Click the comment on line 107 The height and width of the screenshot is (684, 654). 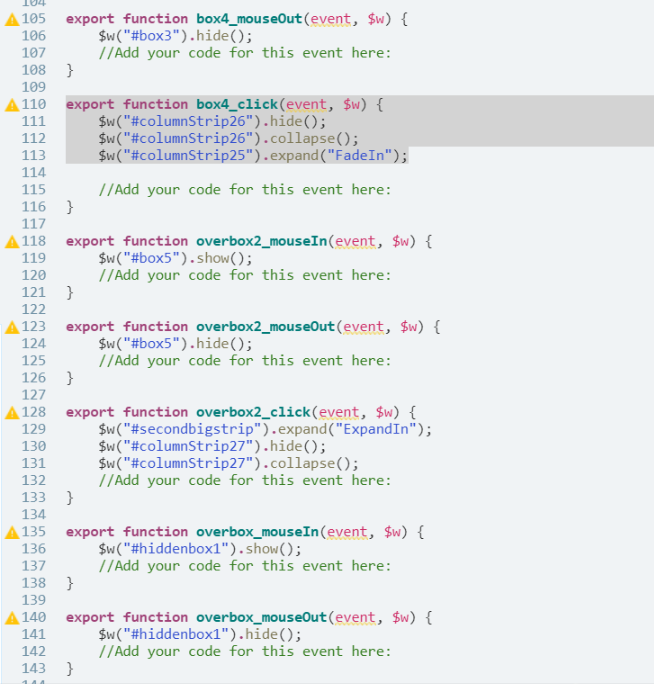[245, 53]
